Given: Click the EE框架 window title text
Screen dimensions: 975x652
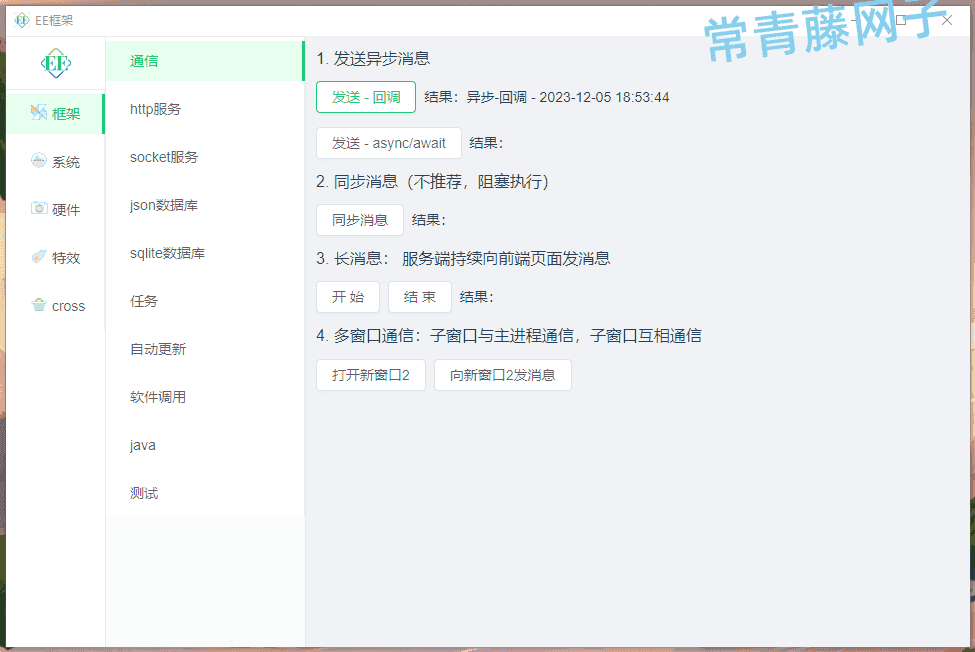Looking at the screenshot, I should point(54,21).
